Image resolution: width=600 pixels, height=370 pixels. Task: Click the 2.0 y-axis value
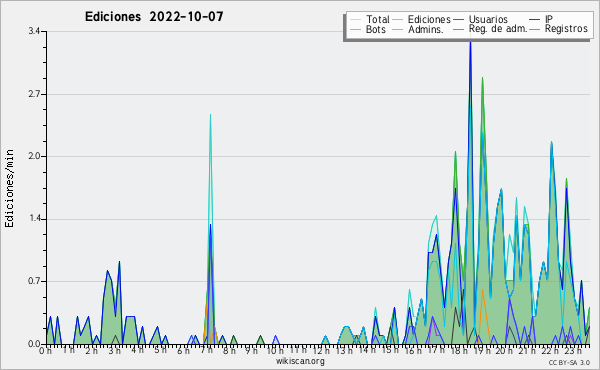click(34, 156)
